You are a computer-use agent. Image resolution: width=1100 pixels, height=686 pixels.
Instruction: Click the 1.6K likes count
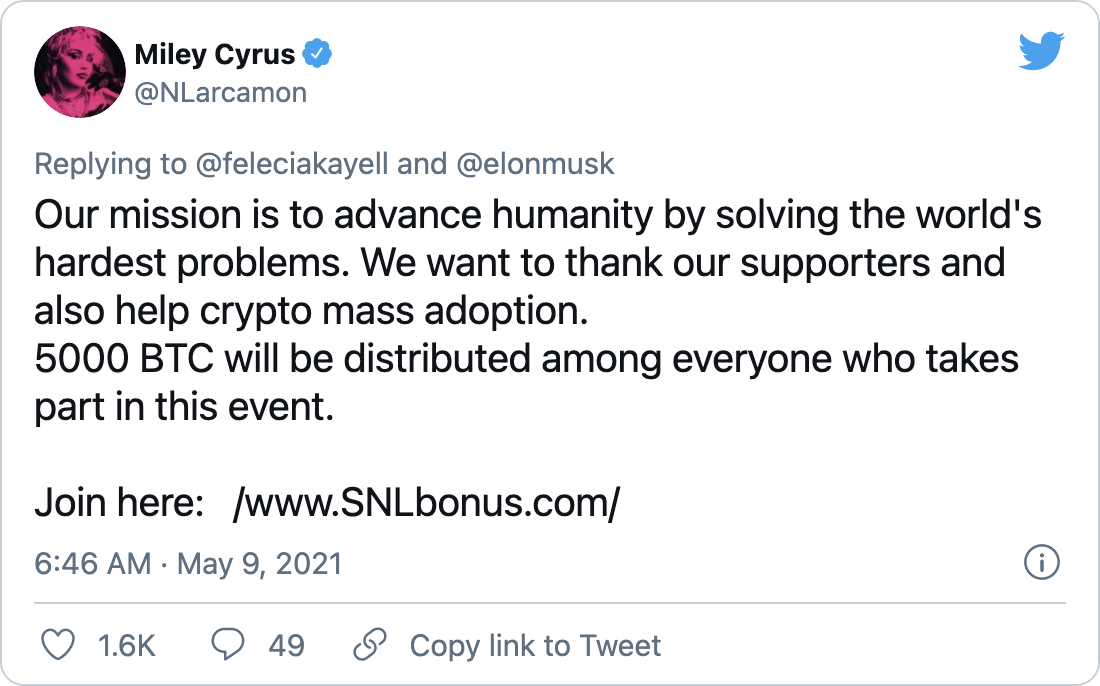click(127, 645)
